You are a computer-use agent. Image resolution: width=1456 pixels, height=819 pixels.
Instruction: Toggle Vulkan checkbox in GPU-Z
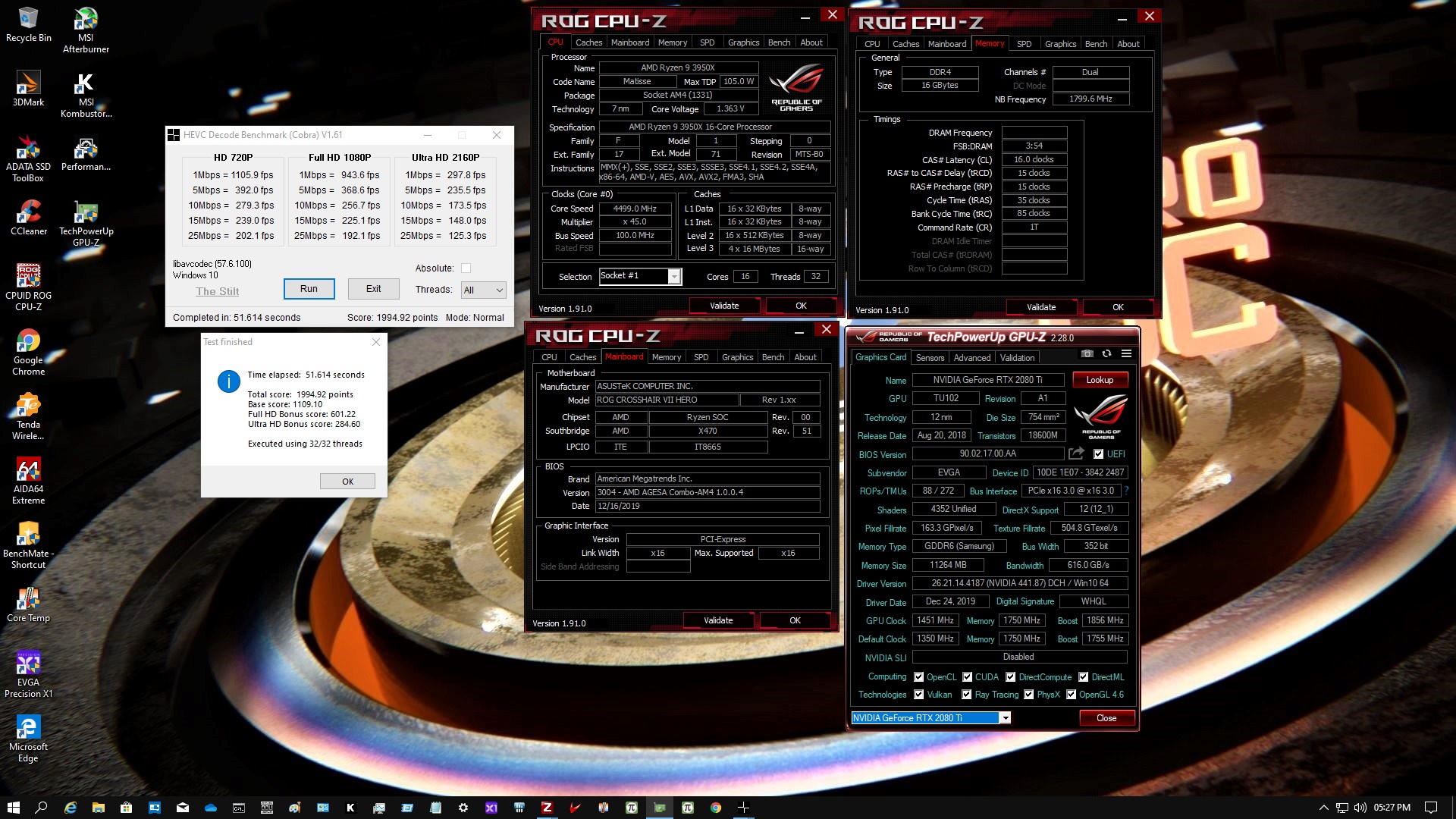tap(919, 695)
